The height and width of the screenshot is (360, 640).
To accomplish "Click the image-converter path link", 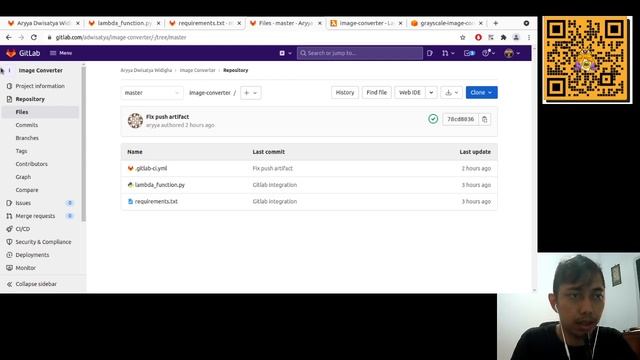I will tap(210, 93).
